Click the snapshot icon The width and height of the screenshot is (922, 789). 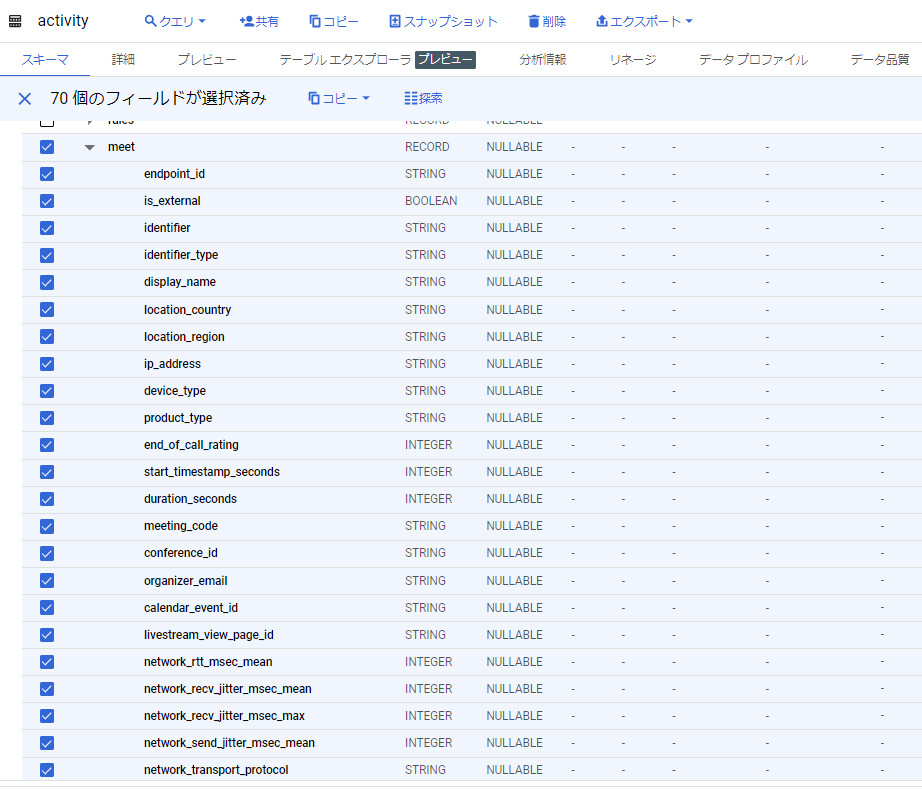(x=395, y=21)
